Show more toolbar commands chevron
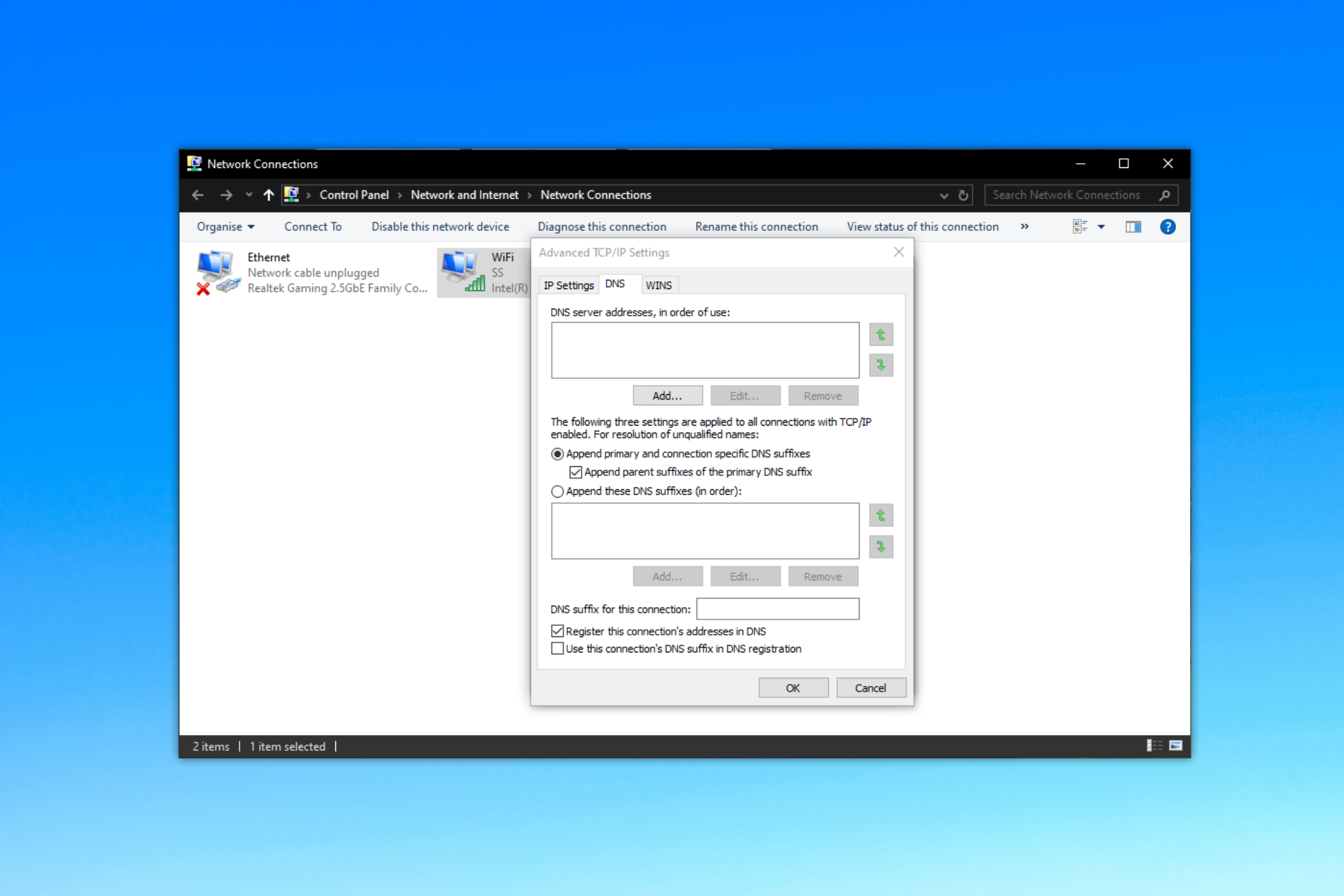 click(1025, 226)
